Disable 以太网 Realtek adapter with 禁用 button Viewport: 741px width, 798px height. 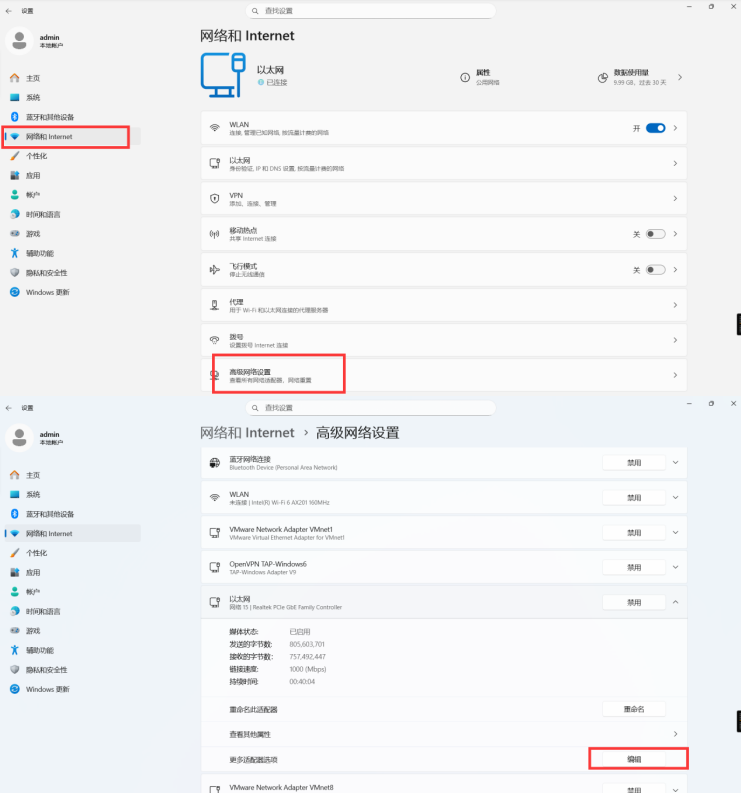(x=634, y=603)
